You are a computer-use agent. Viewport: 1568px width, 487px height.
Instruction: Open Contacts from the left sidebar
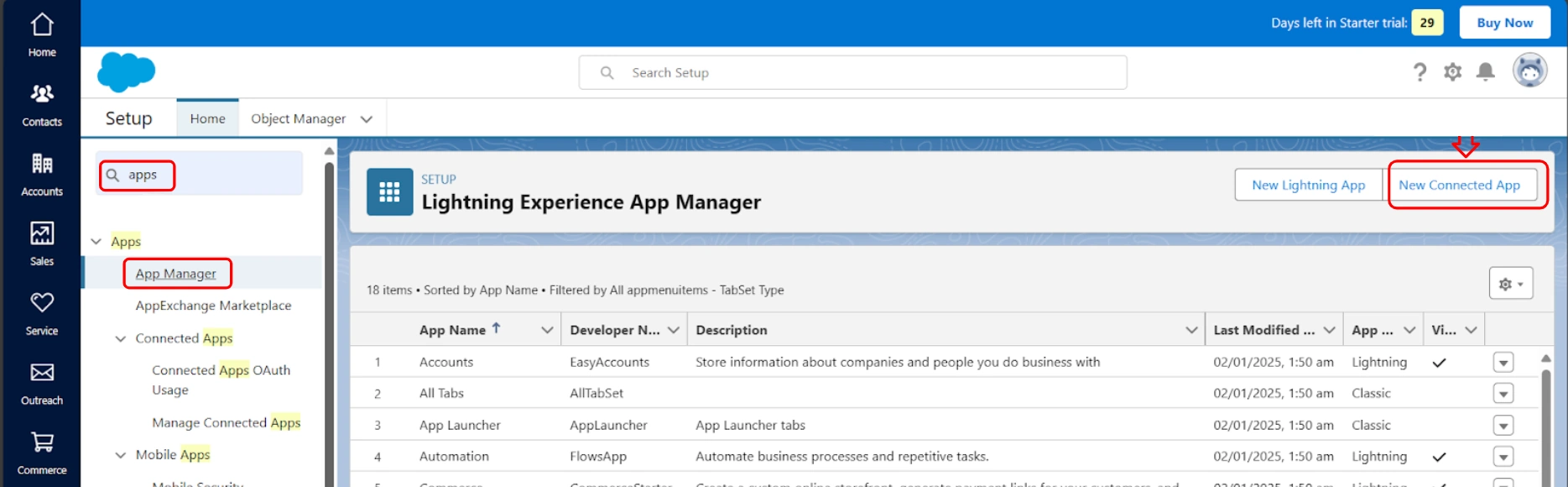(x=42, y=104)
